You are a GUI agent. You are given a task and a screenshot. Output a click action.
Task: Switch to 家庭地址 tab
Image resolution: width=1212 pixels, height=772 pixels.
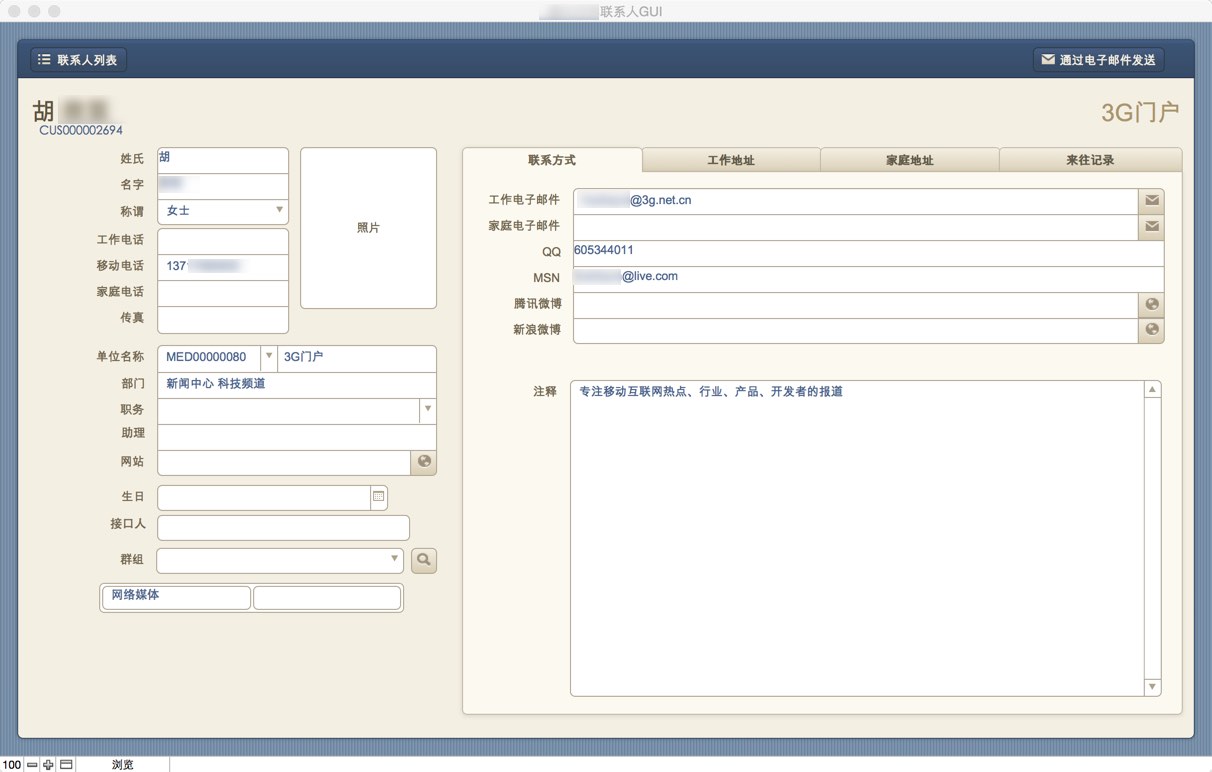coord(910,160)
